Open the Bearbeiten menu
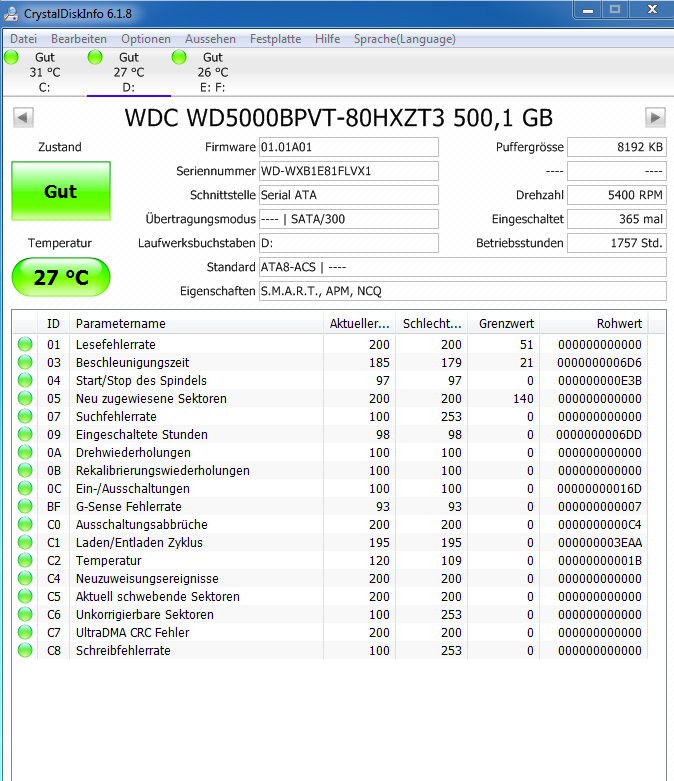Viewport: 674px width, 781px height. pos(79,39)
